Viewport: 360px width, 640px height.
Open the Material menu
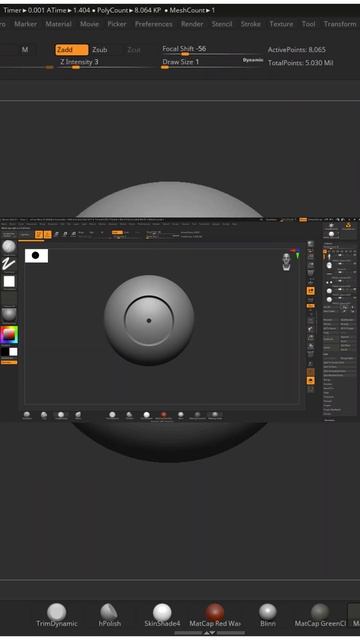click(x=58, y=24)
